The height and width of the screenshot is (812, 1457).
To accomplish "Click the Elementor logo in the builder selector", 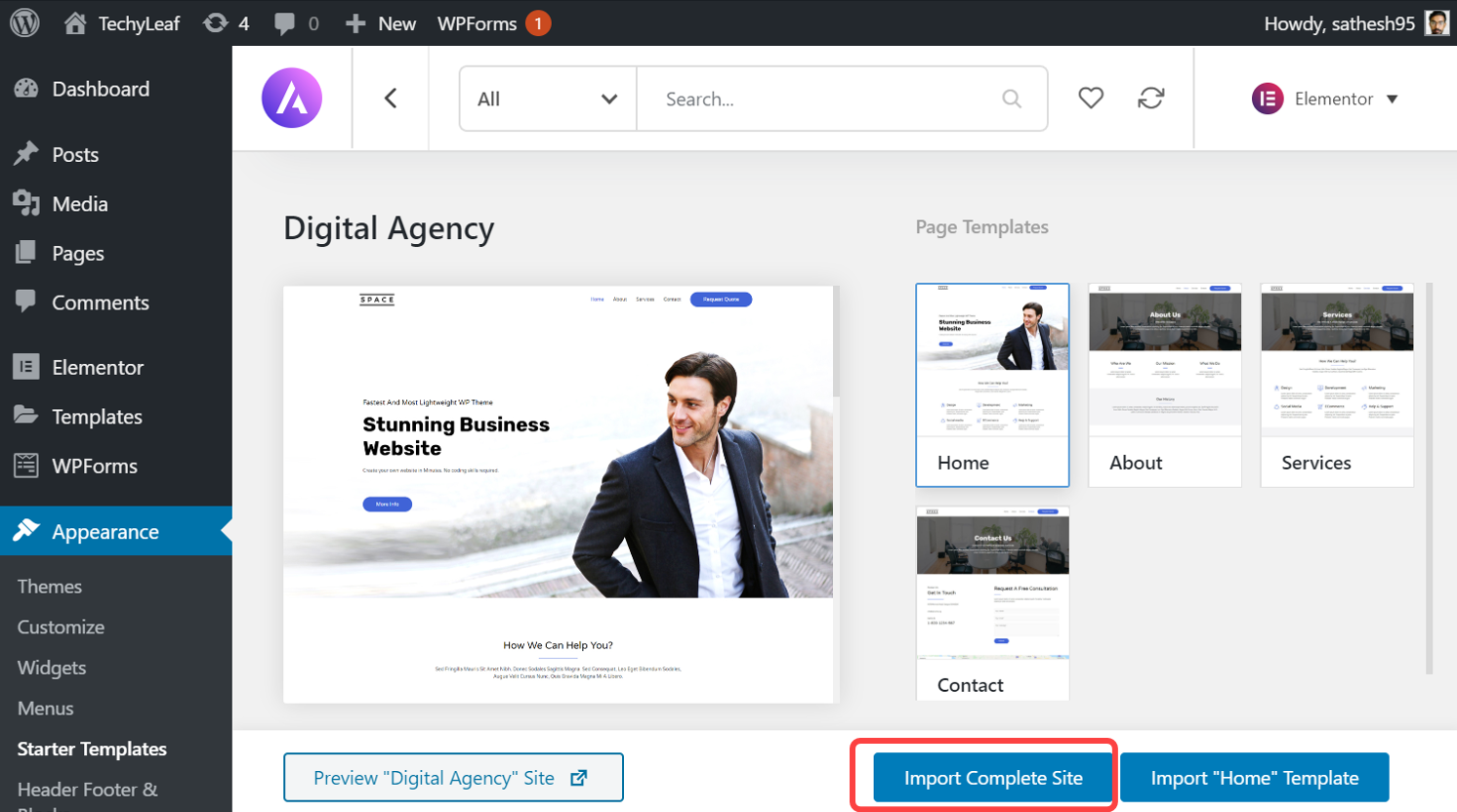I will tap(1268, 99).
